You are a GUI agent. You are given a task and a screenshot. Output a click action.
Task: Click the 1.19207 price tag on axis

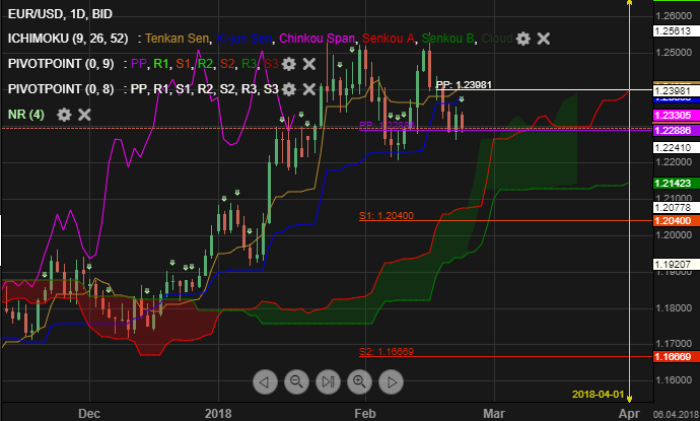675,264
